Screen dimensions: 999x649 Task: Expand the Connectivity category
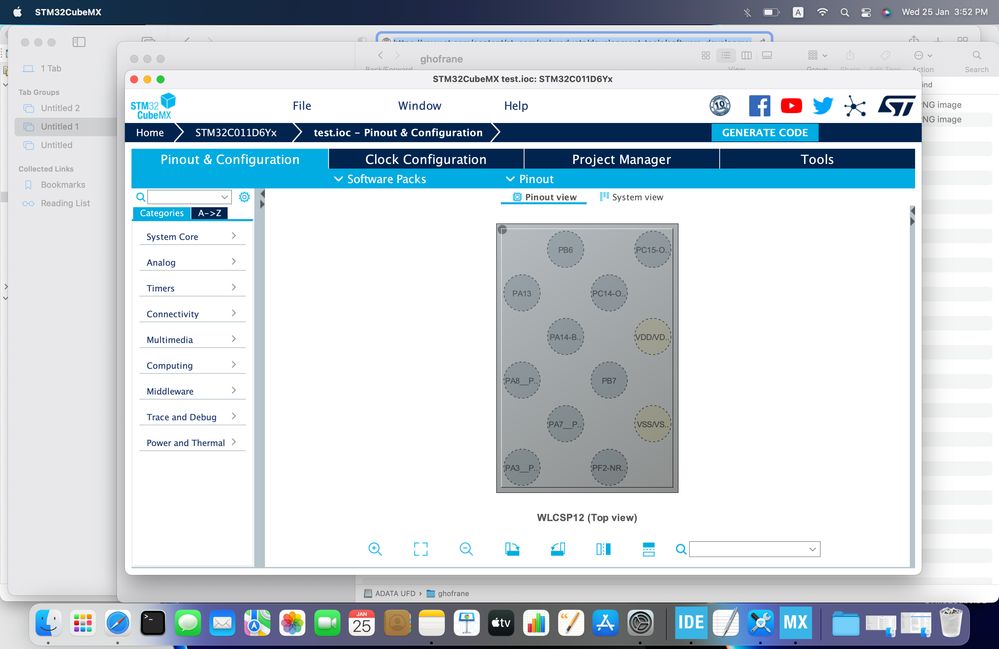(x=192, y=314)
